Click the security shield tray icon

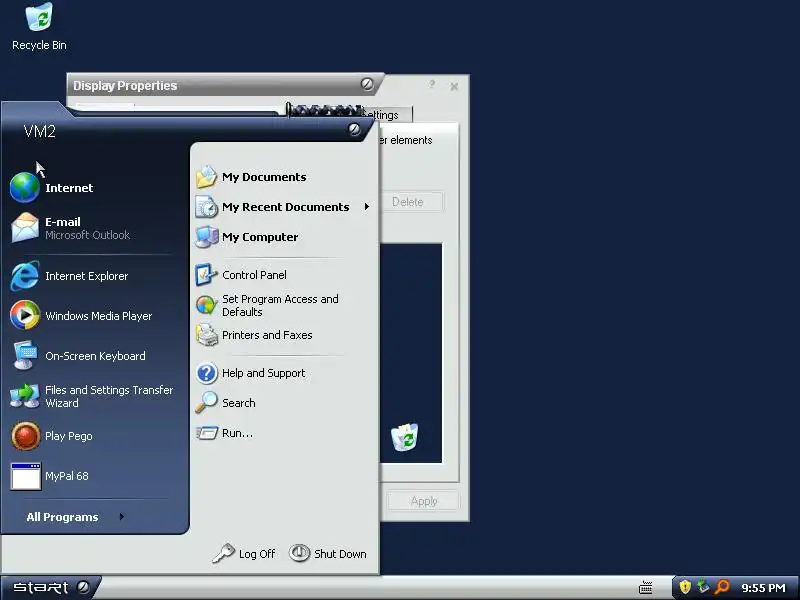coord(685,587)
